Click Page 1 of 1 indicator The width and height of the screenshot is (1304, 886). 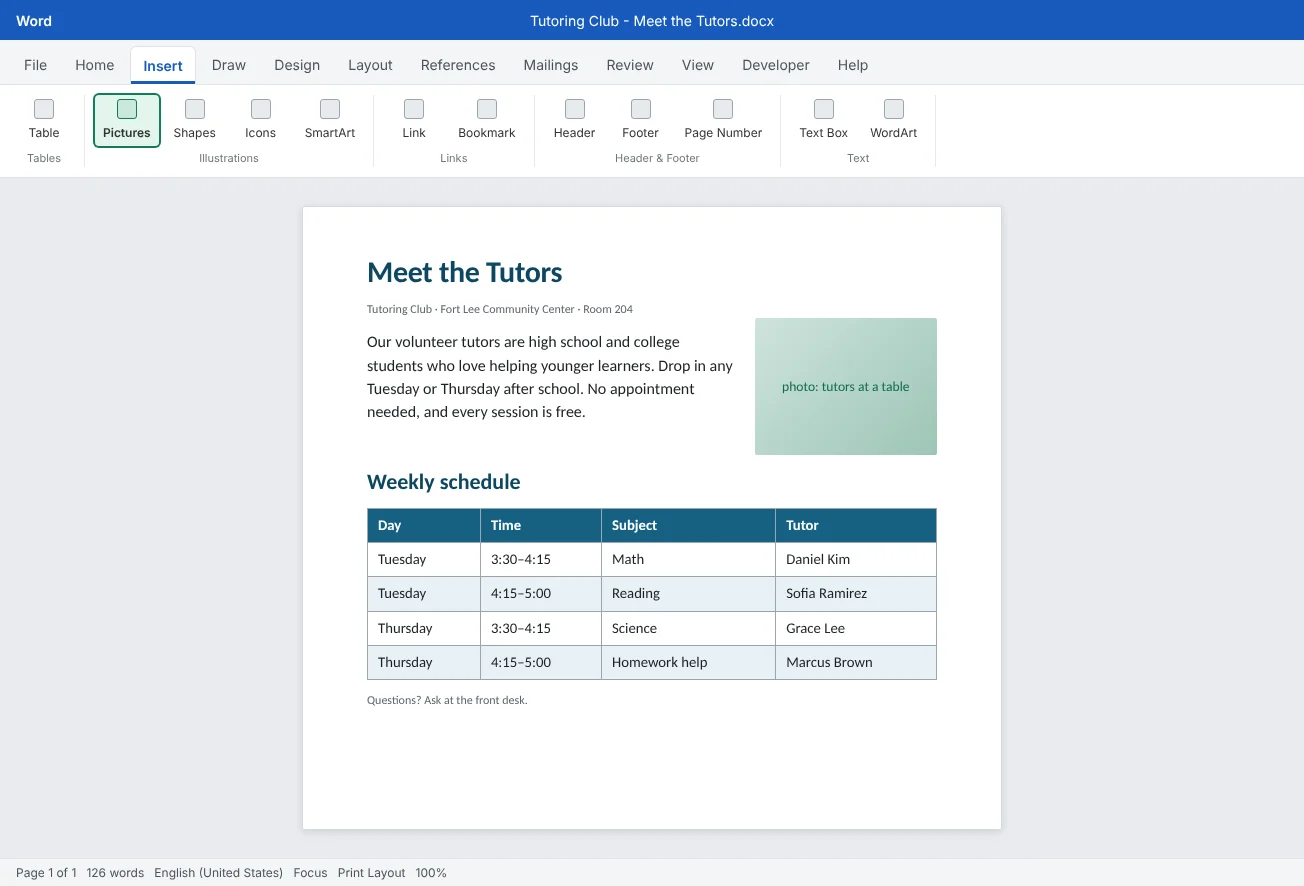point(46,873)
